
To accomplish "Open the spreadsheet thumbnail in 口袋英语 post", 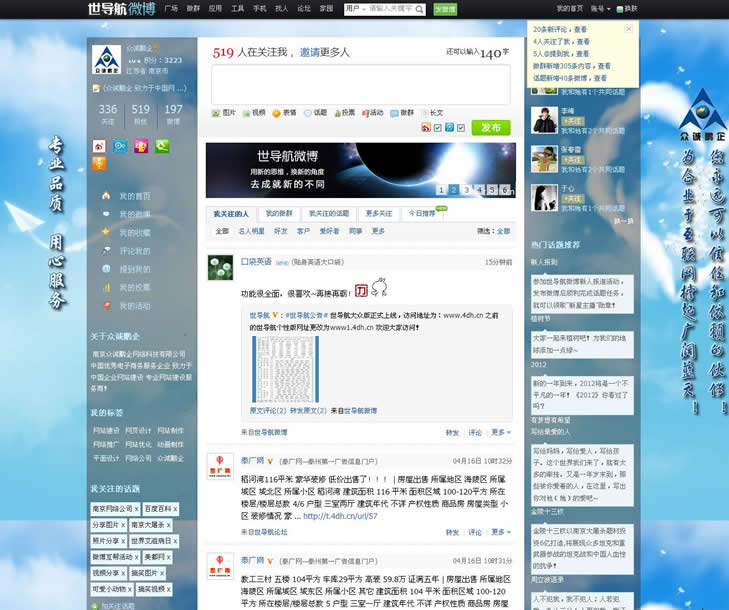I will 285,369.
